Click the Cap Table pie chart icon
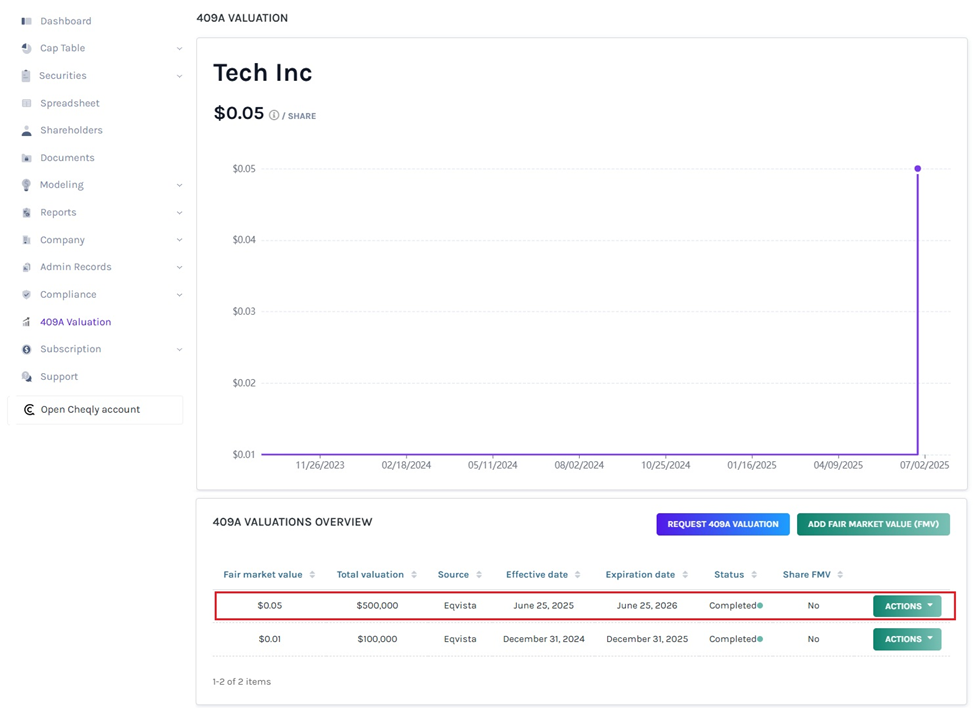 [27, 48]
